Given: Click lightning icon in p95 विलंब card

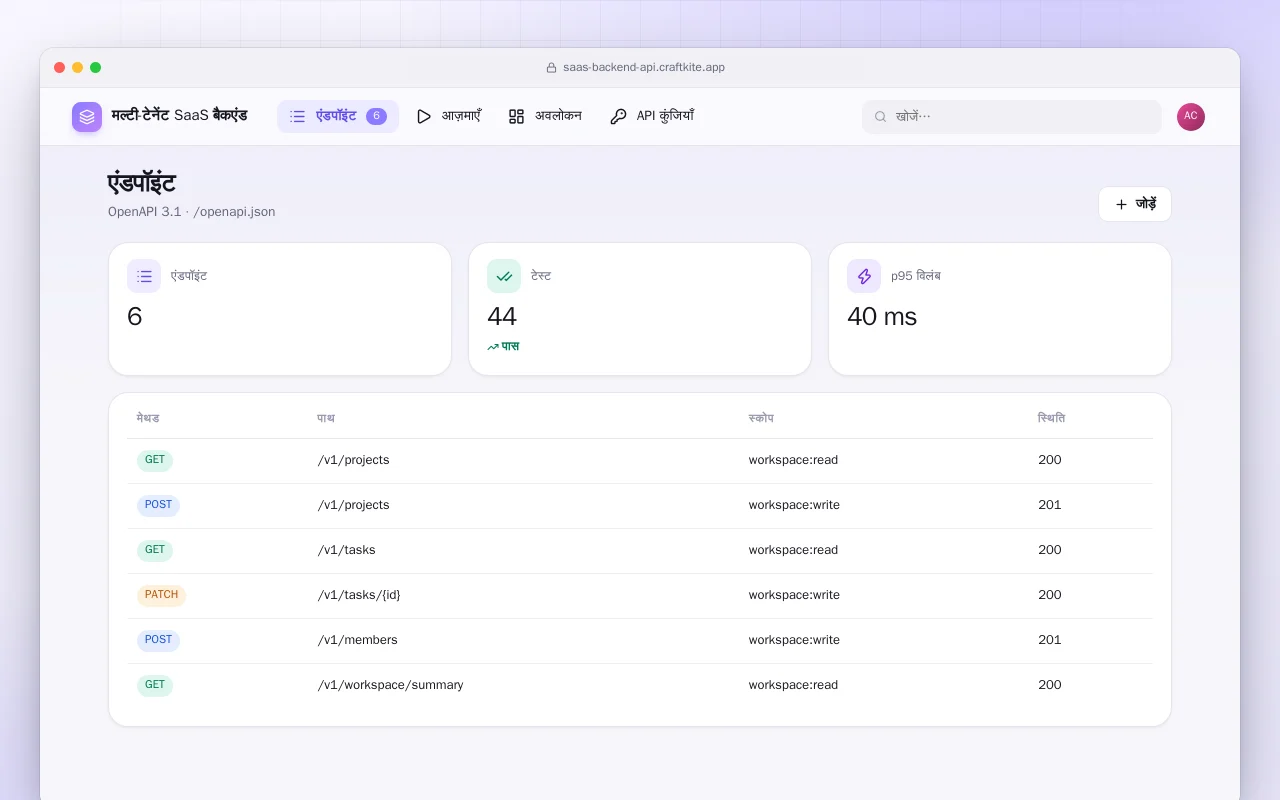Looking at the screenshot, I should click(x=864, y=276).
